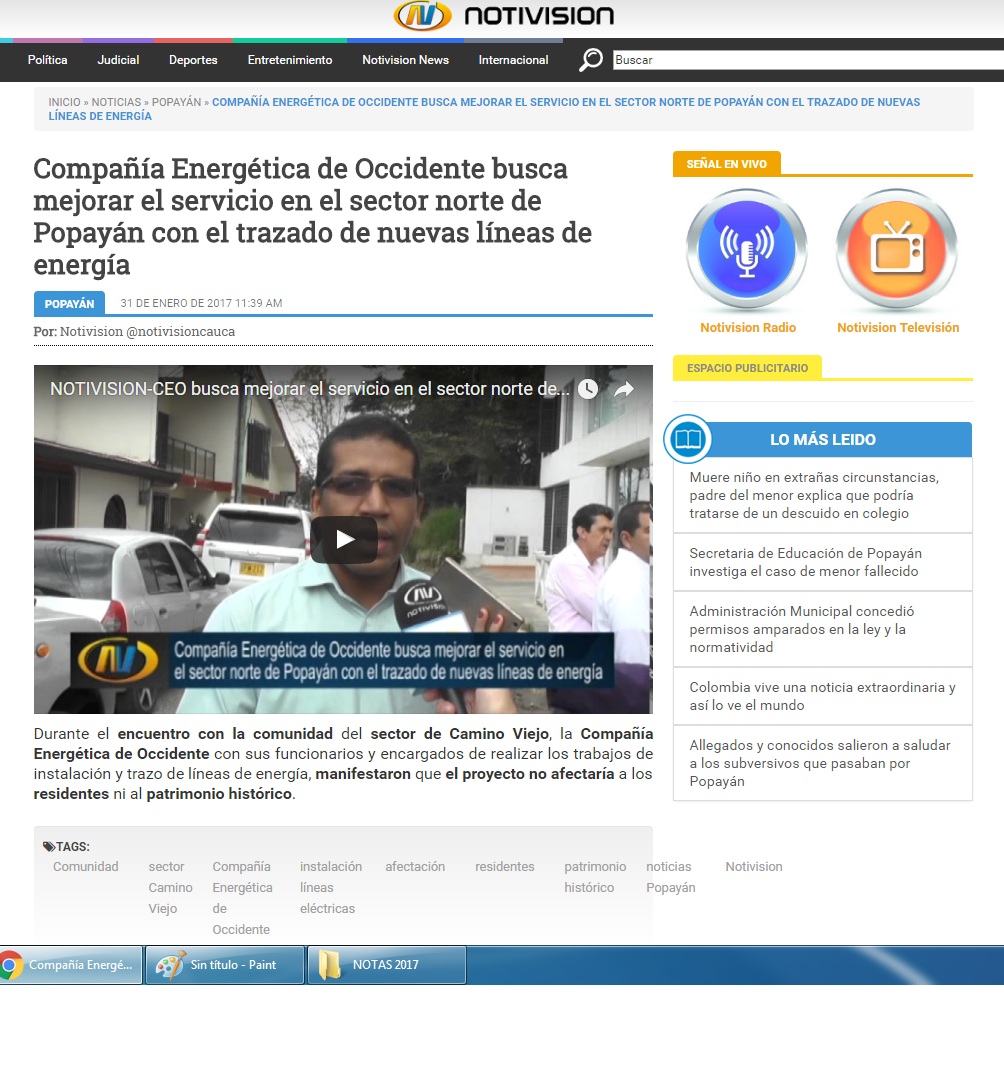Click the date '31 DE ENERO DE 2017 11:39 AM'

click(x=201, y=303)
